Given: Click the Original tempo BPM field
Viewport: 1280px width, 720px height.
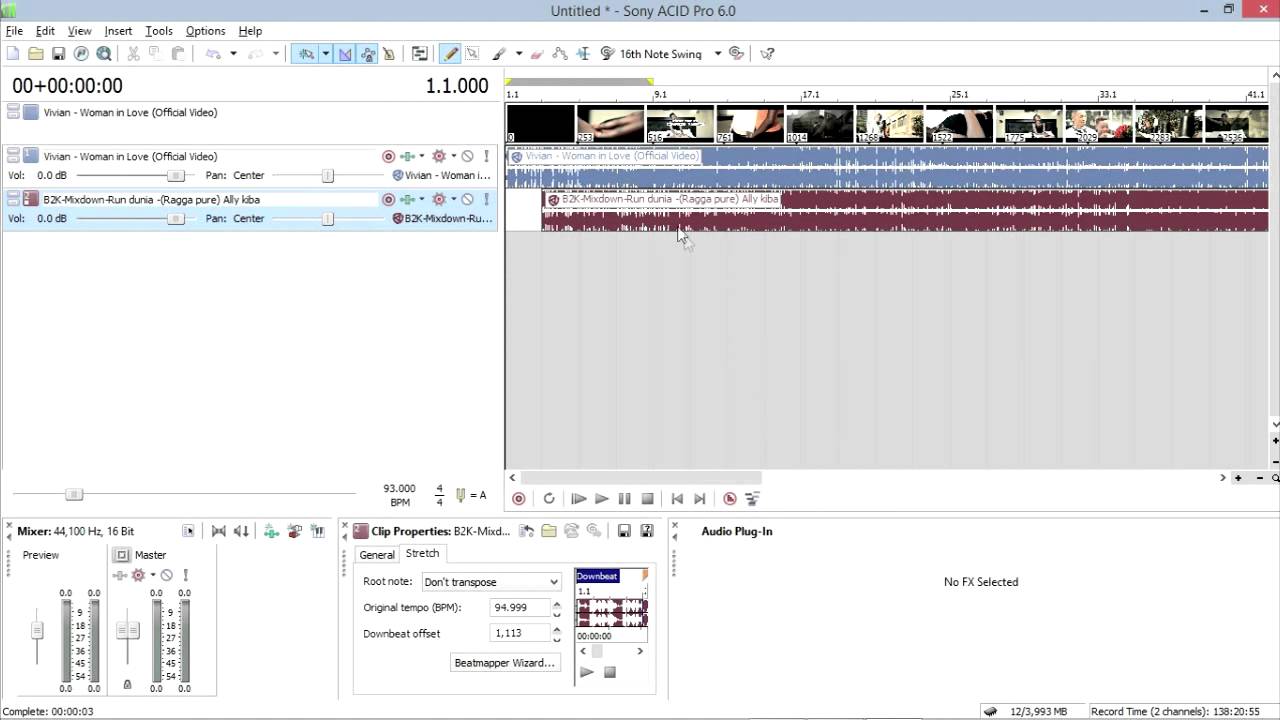Looking at the screenshot, I should tap(520, 607).
